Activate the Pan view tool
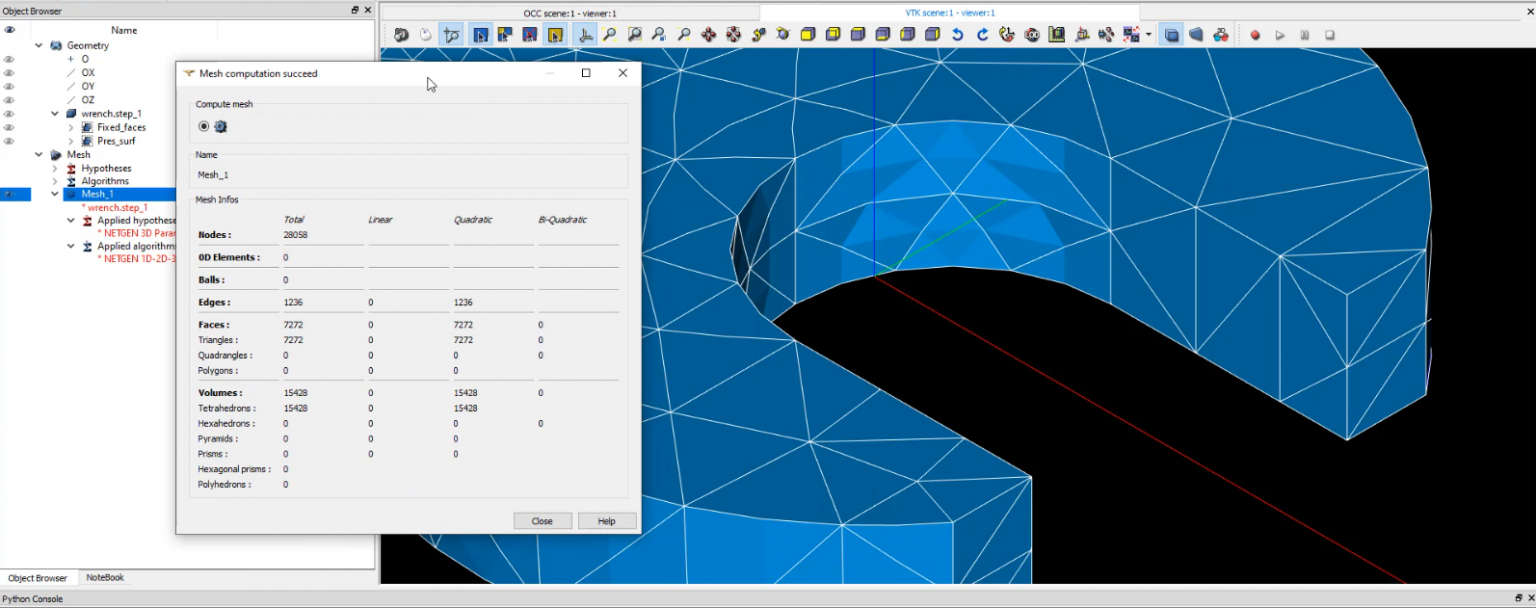Image resolution: width=1536 pixels, height=608 pixels. 707,34
